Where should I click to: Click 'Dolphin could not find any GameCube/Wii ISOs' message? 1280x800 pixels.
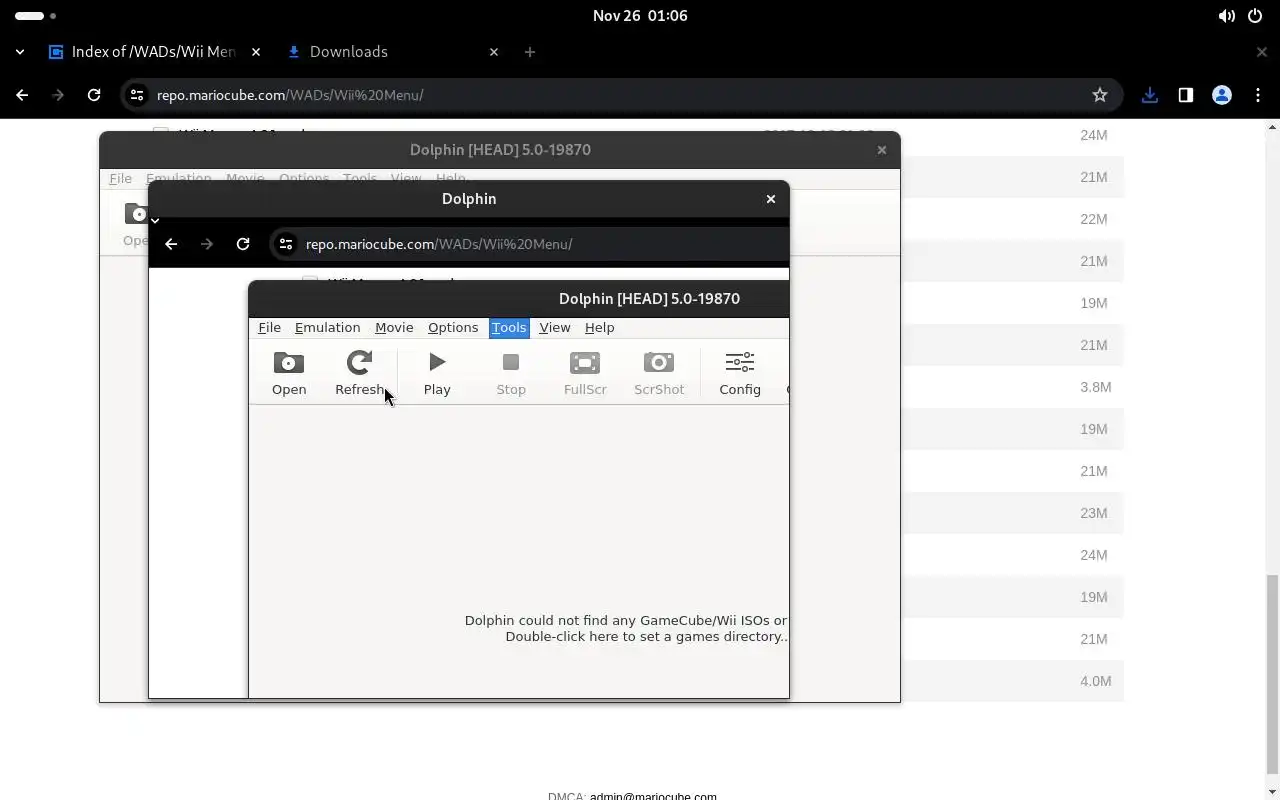625,620
